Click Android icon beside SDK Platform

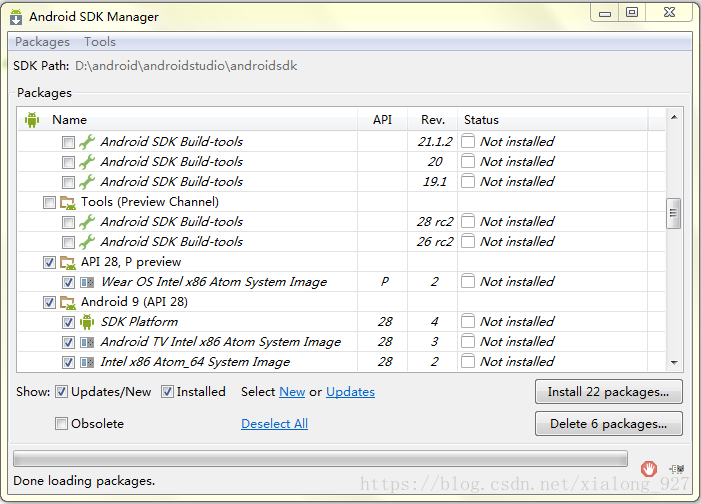[87, 322]
